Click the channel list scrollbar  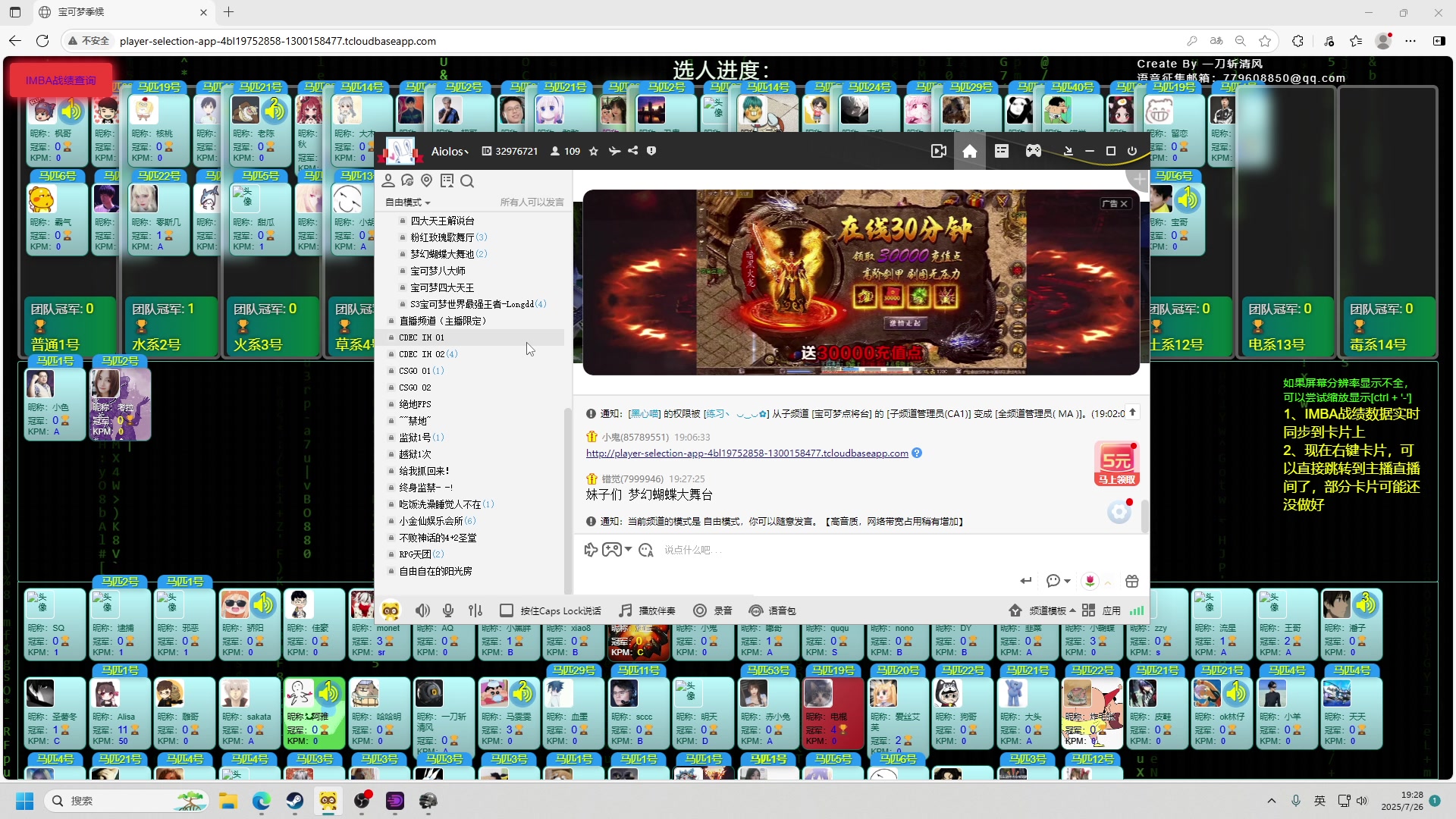pos(567,500)
